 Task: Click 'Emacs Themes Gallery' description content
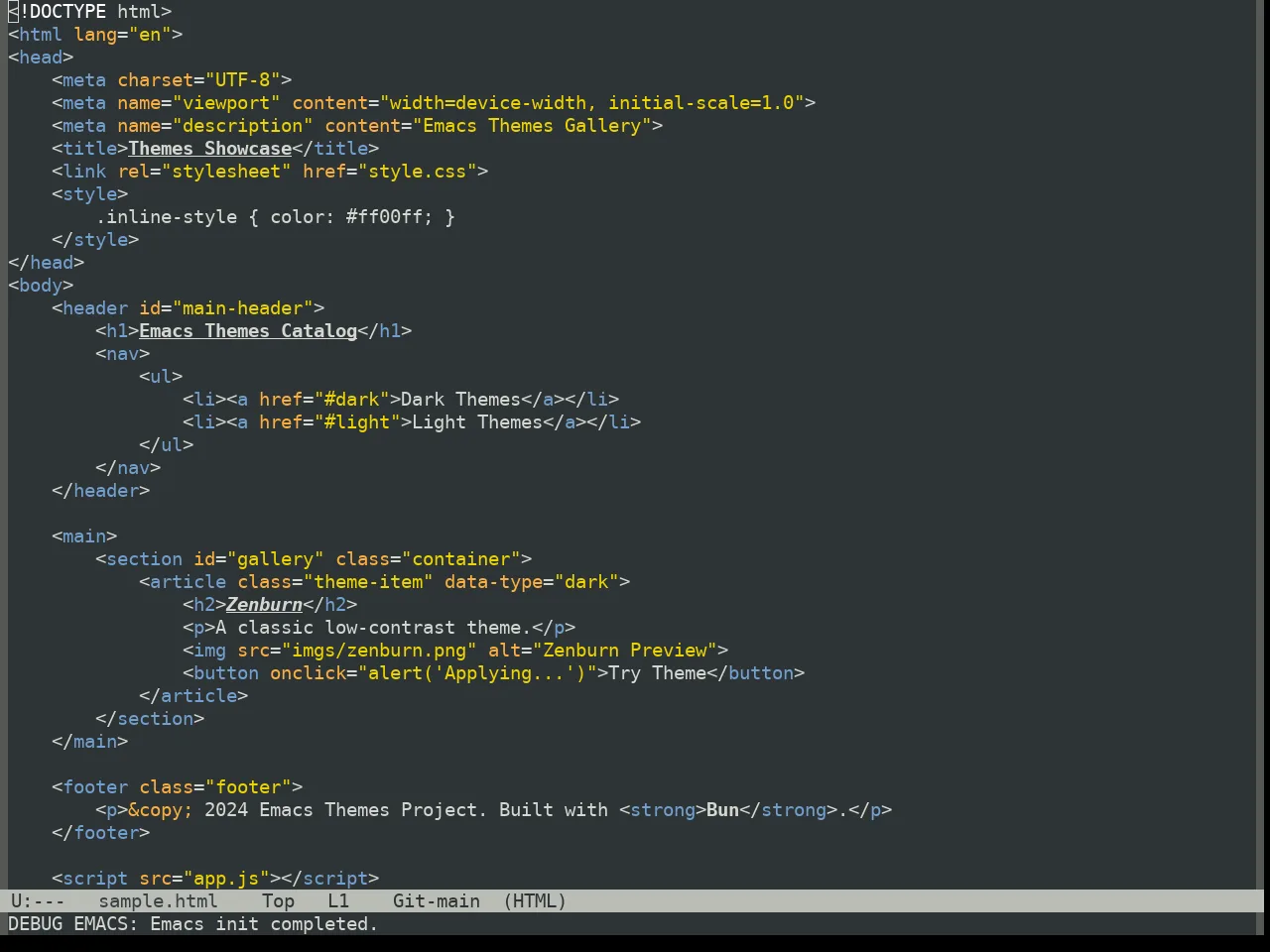[532, 126]
